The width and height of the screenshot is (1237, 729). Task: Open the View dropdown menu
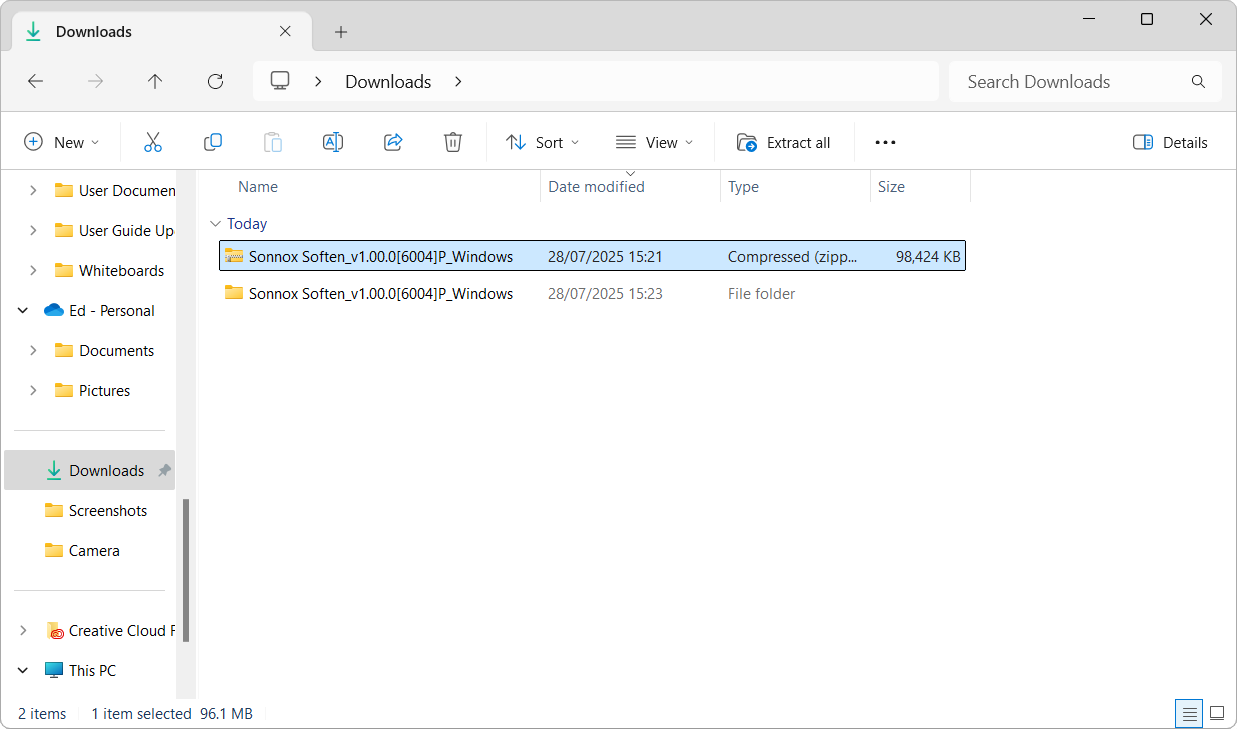point(655,142)
